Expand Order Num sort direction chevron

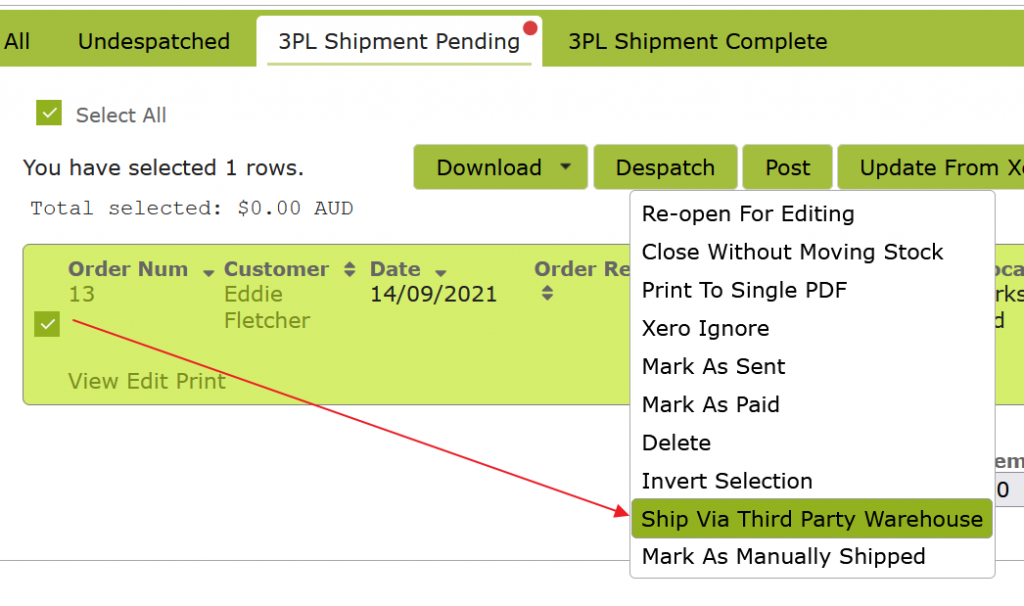208,271
